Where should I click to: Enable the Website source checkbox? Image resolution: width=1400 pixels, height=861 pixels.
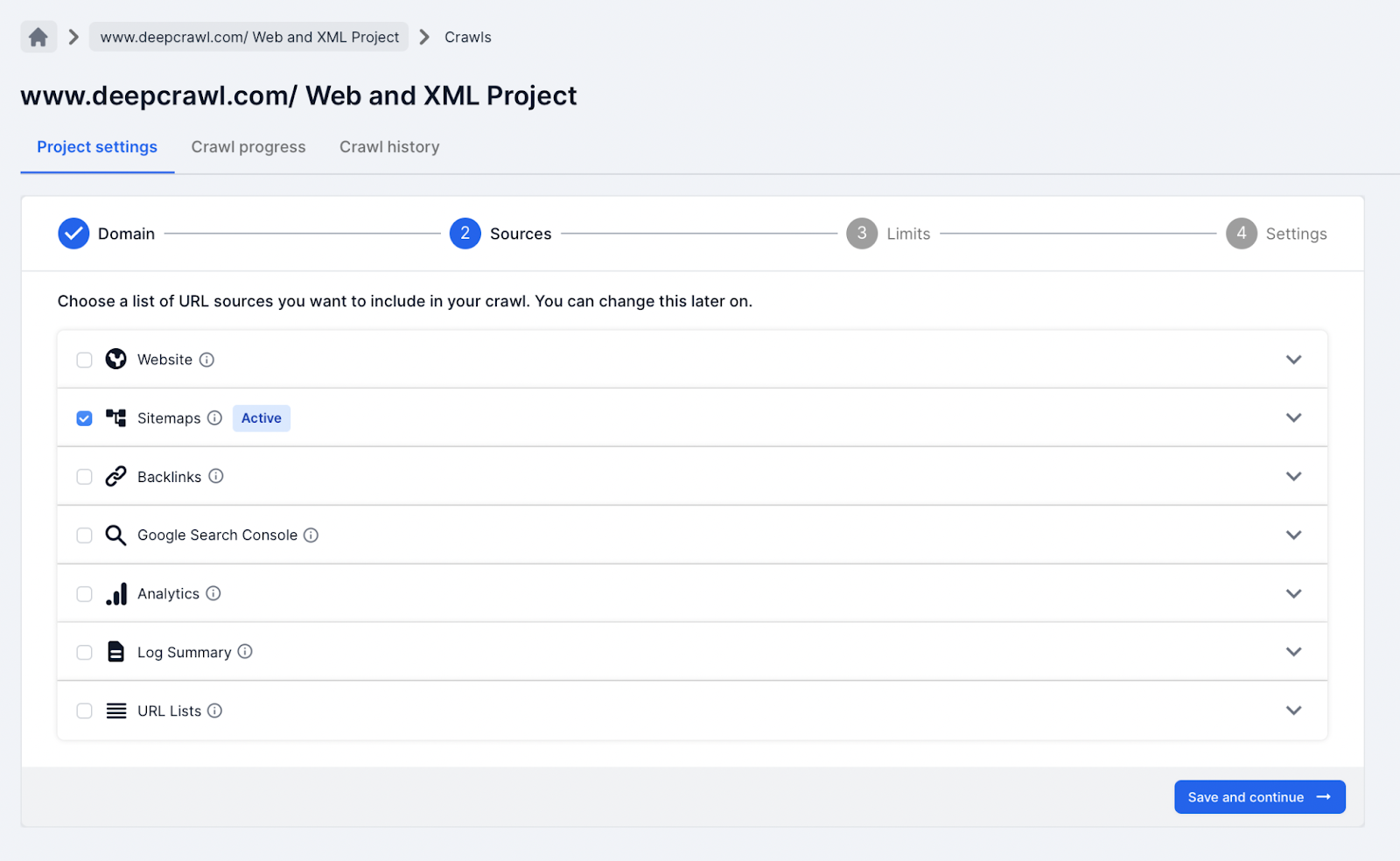(x=84, y=360)
